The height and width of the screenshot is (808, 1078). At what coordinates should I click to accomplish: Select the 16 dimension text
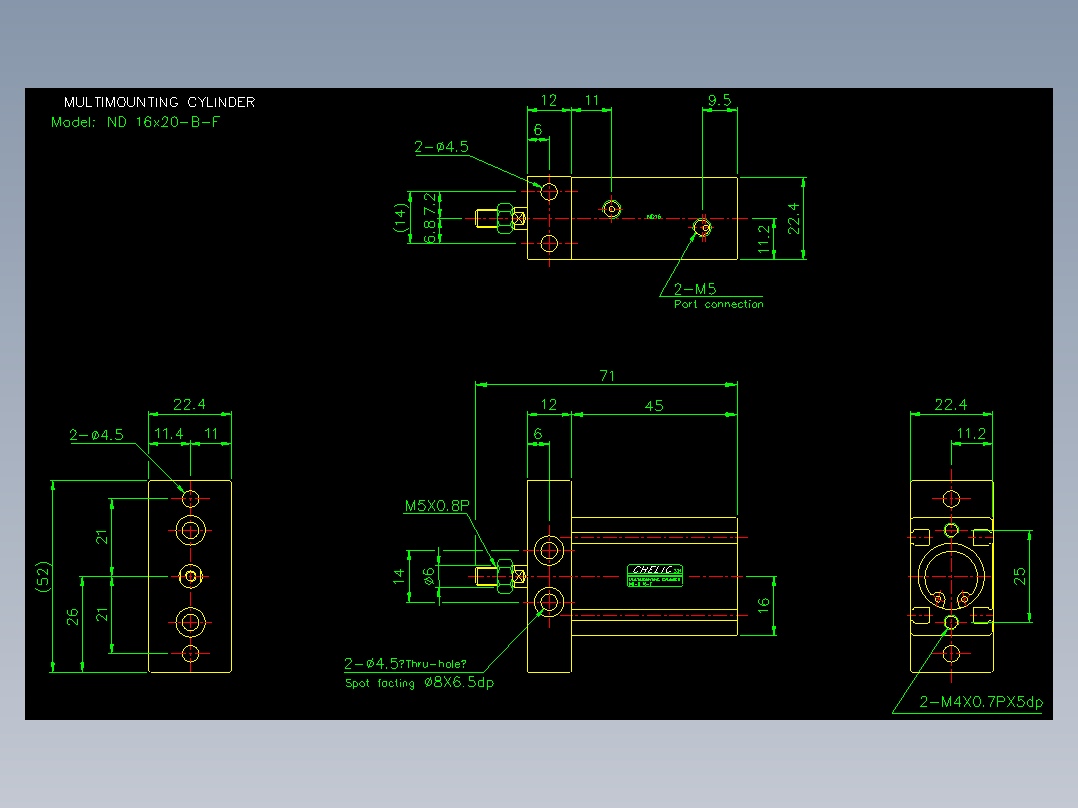(763, 604)
